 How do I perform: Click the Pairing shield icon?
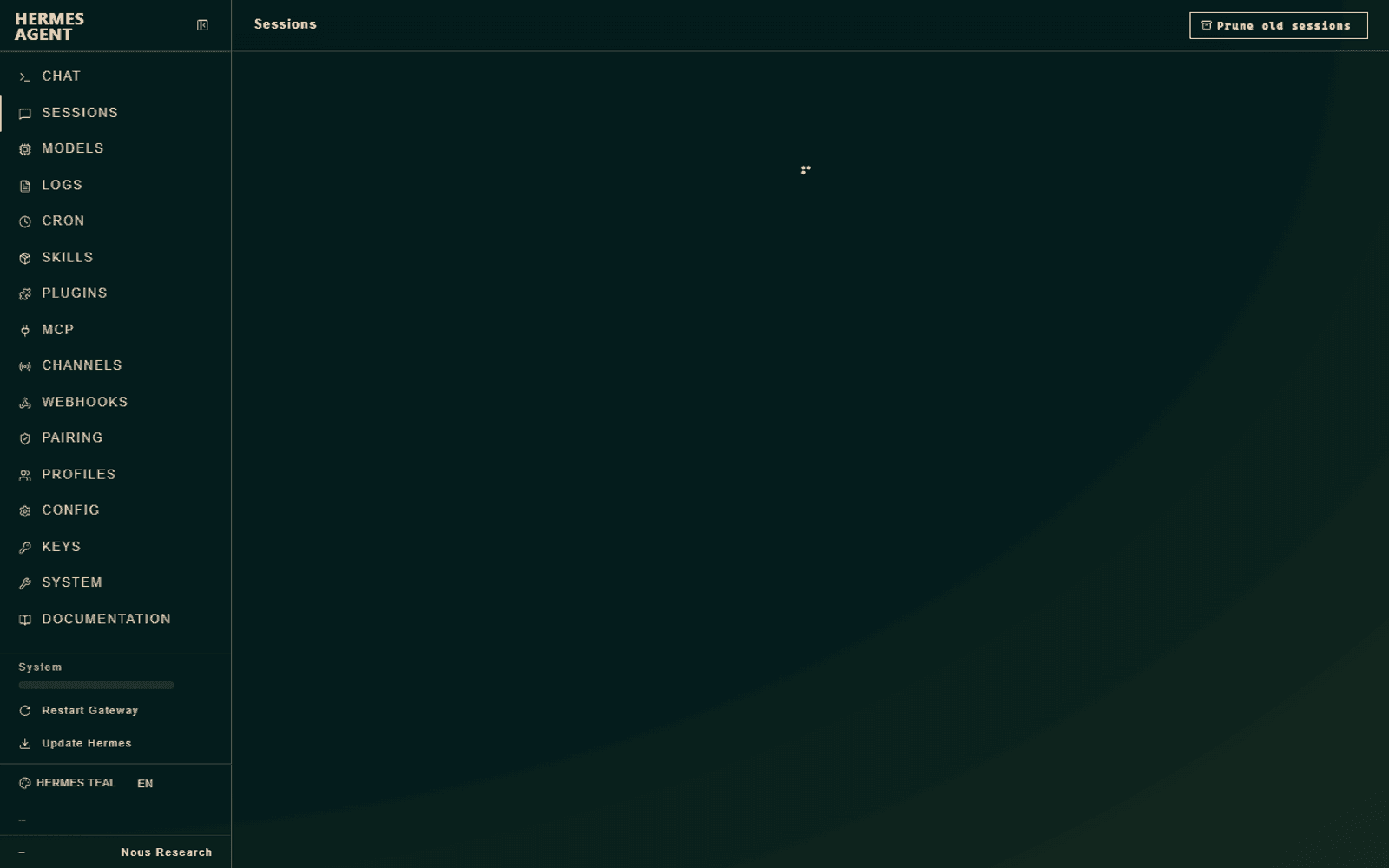click(25, 439)
